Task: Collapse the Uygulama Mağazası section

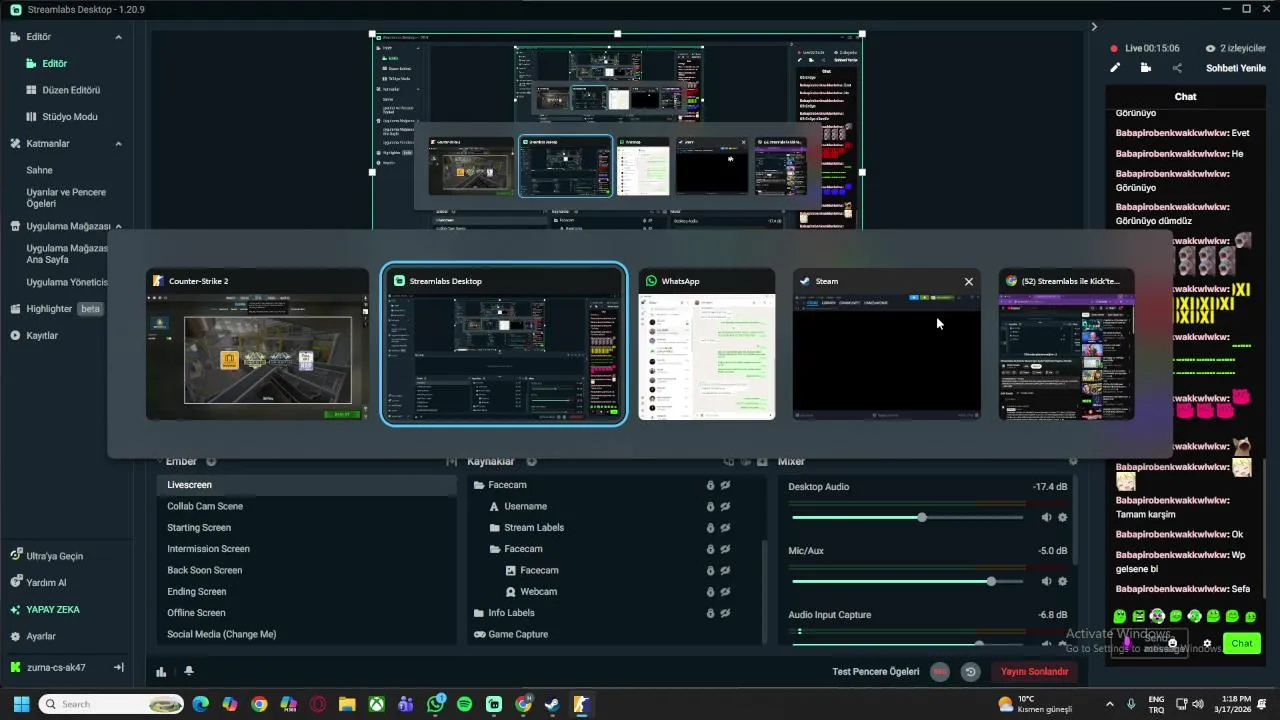Action: (x=118, y=227)
